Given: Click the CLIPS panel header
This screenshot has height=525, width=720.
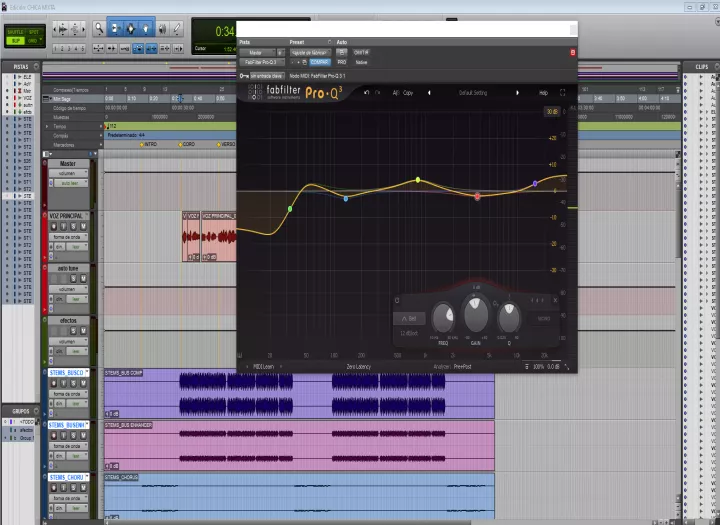Looking at the screenshot, I should coord(700,67).
